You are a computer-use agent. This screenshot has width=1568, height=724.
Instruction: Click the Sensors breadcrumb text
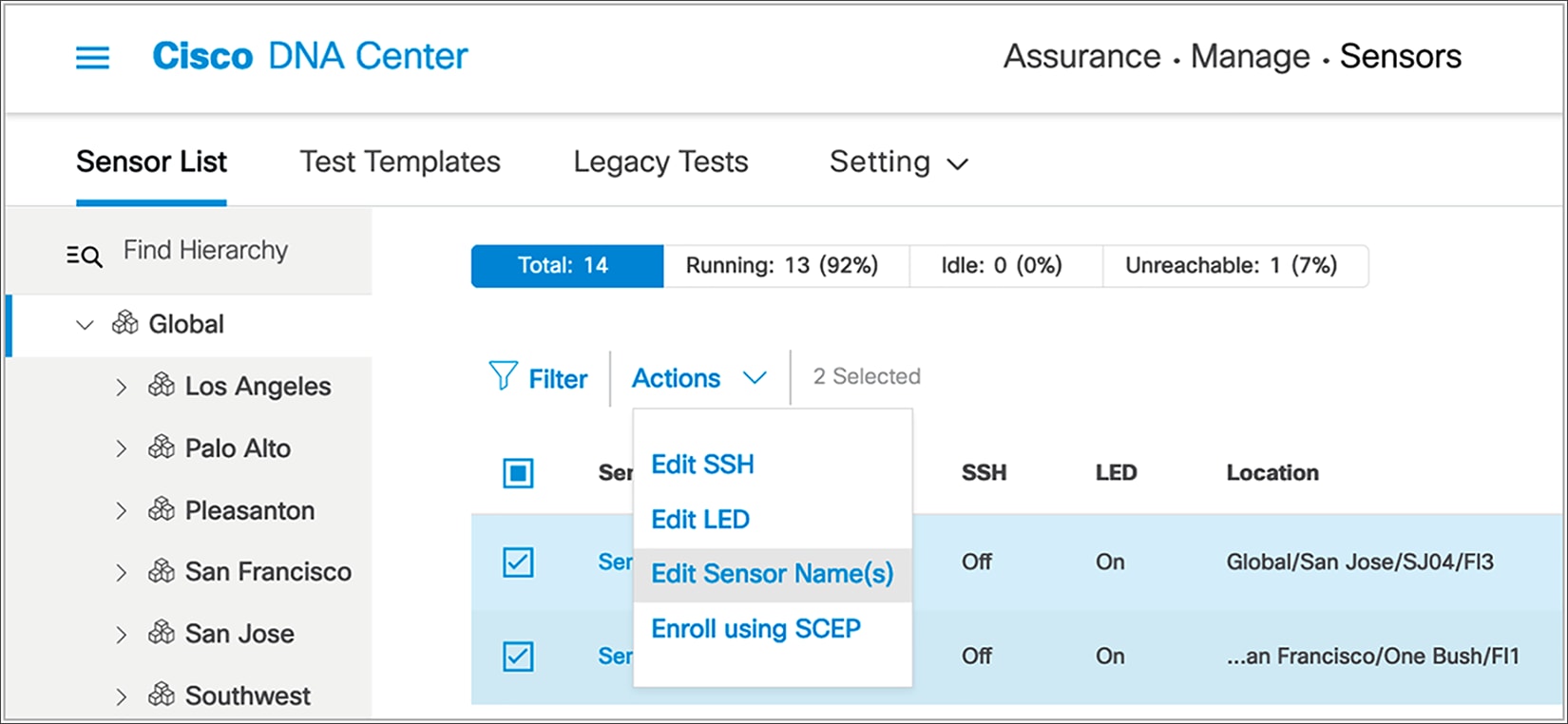tap(1401, 57)
